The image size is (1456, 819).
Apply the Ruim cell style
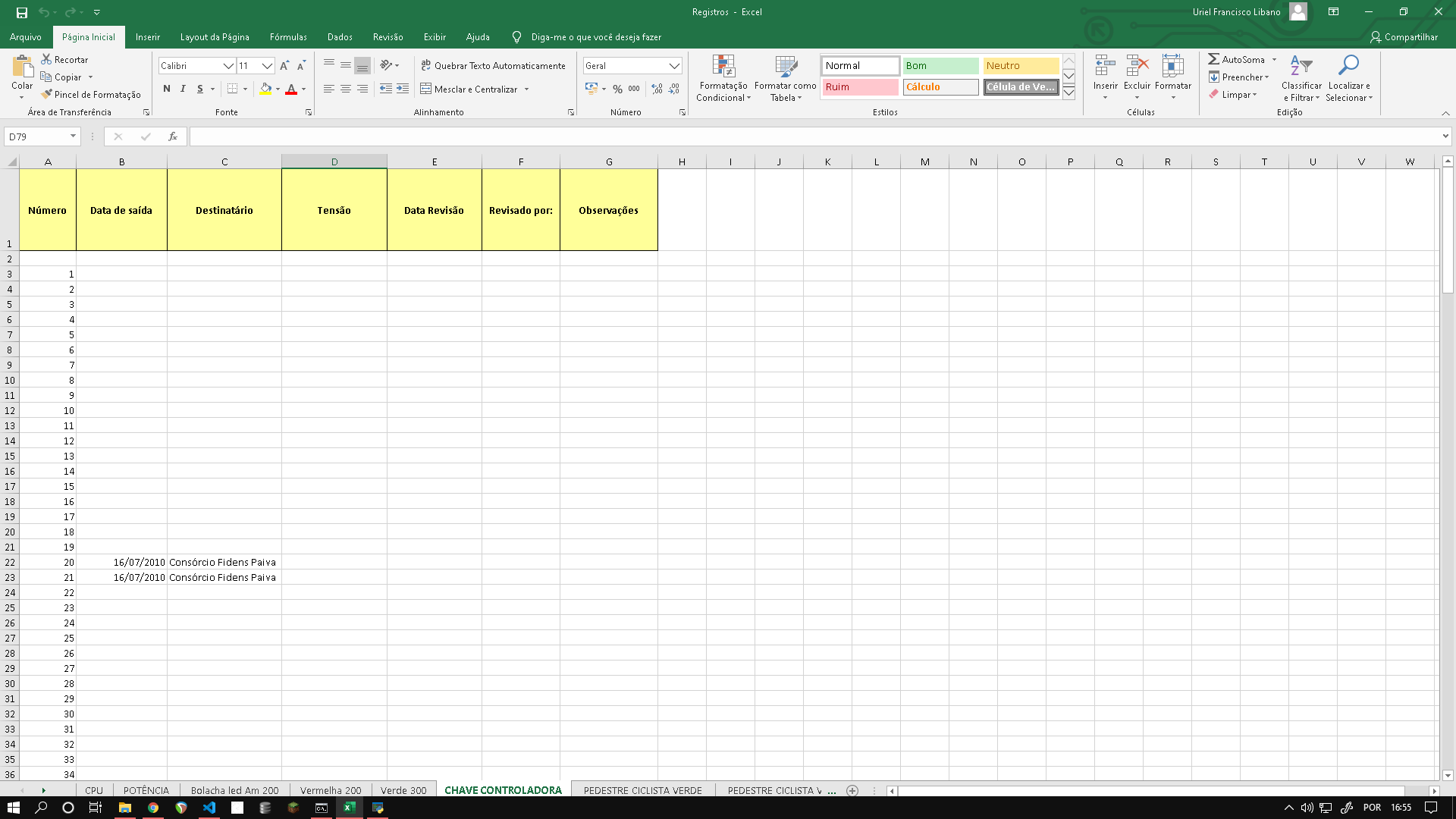[x=860, y=87]
